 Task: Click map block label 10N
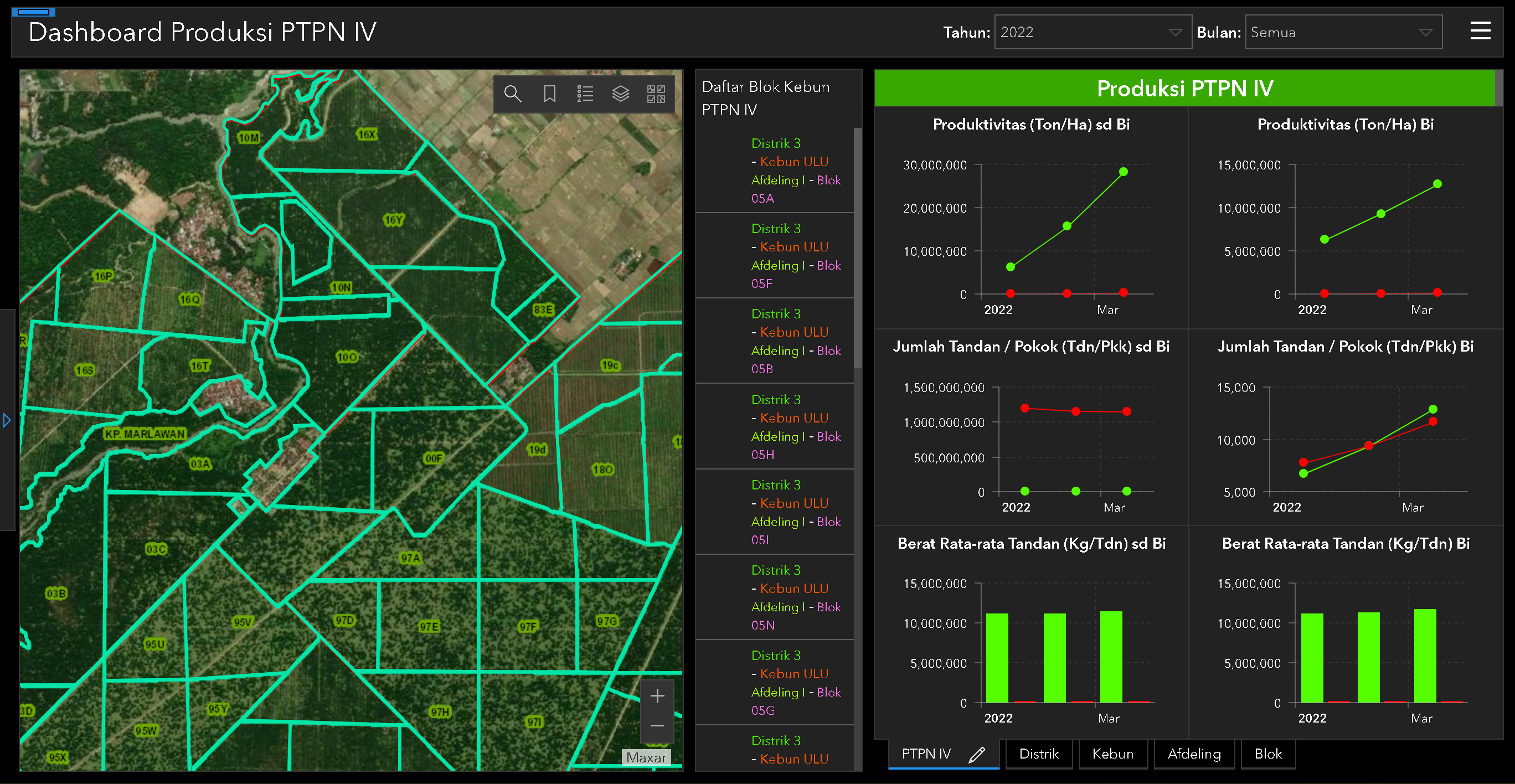click(341, 287)
